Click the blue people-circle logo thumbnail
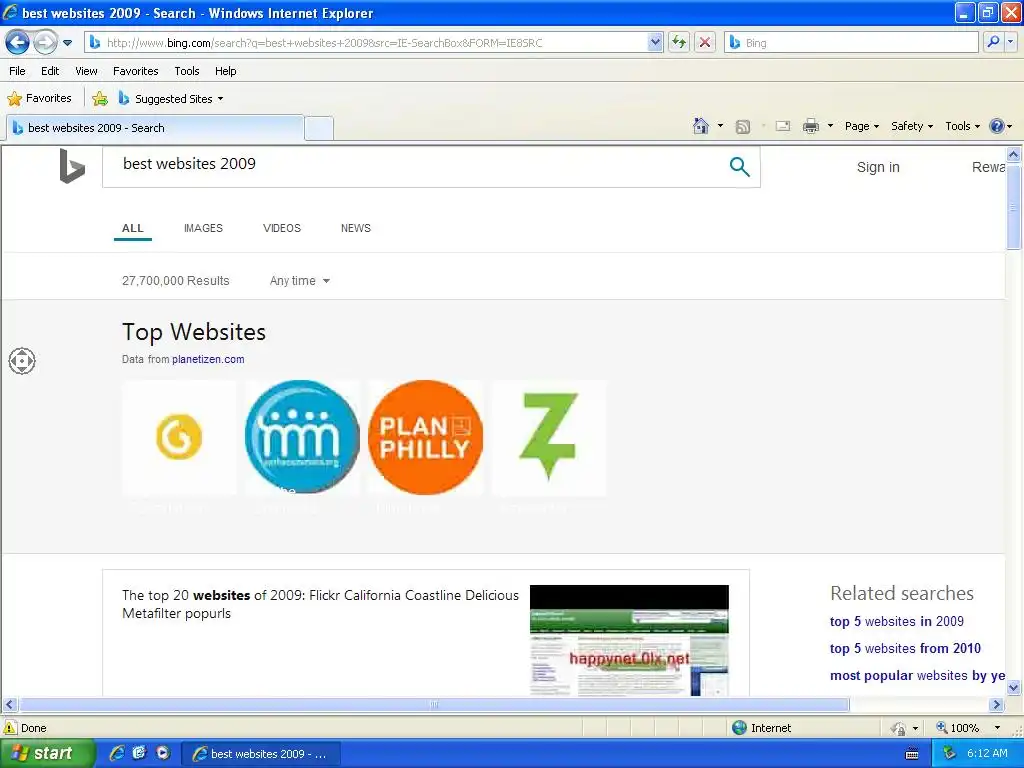The height and width of the screenshot is (768, 1024). [x=302, y=437]
